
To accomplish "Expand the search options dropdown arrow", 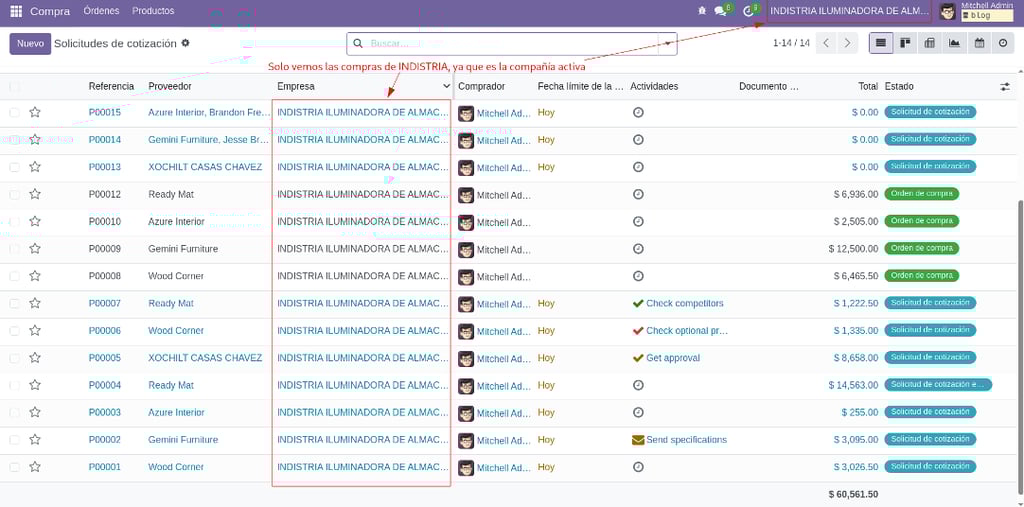I will 667,44.
